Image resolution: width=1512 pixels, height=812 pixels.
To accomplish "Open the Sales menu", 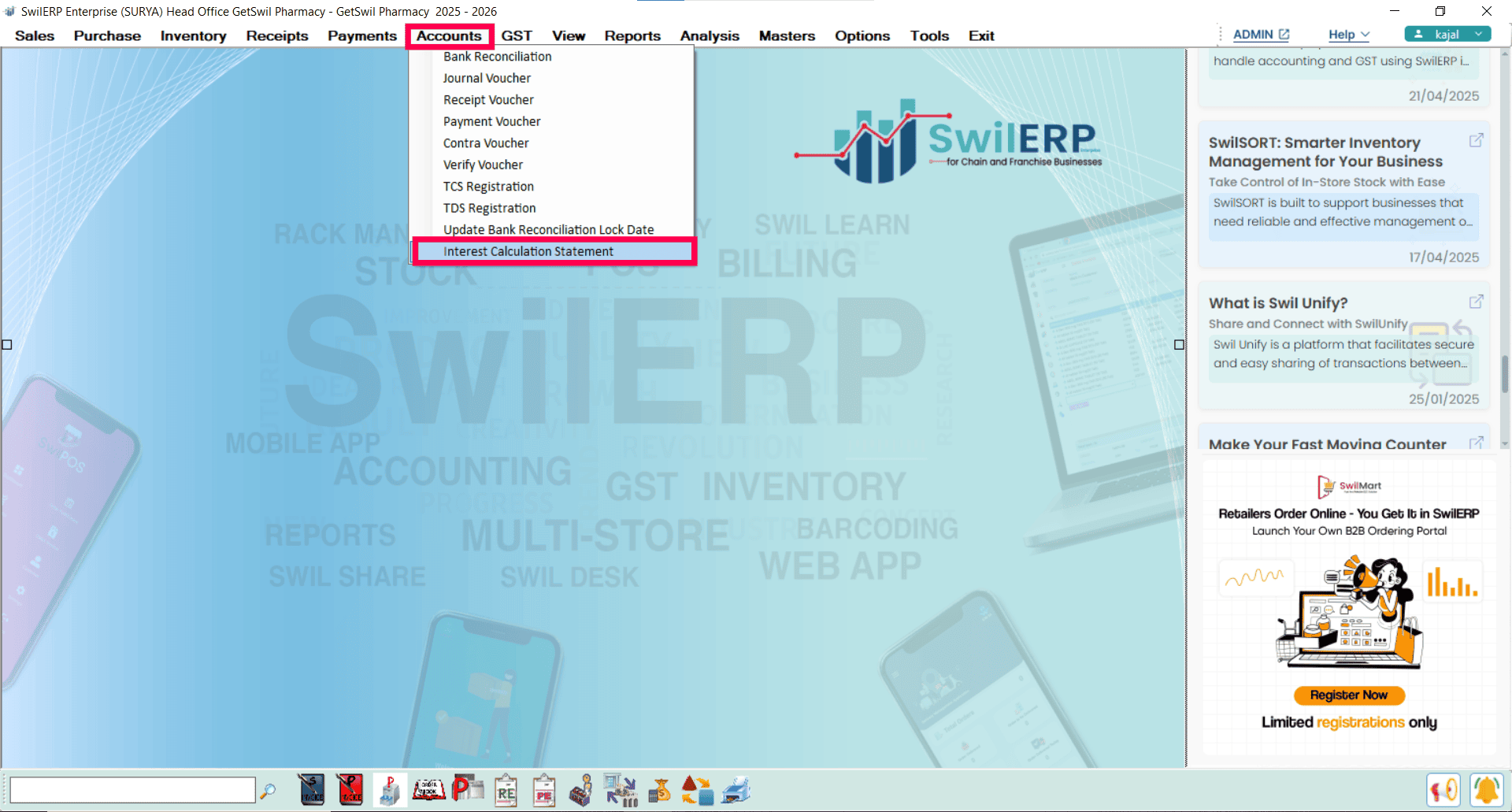I will click(x=35, y=35).
